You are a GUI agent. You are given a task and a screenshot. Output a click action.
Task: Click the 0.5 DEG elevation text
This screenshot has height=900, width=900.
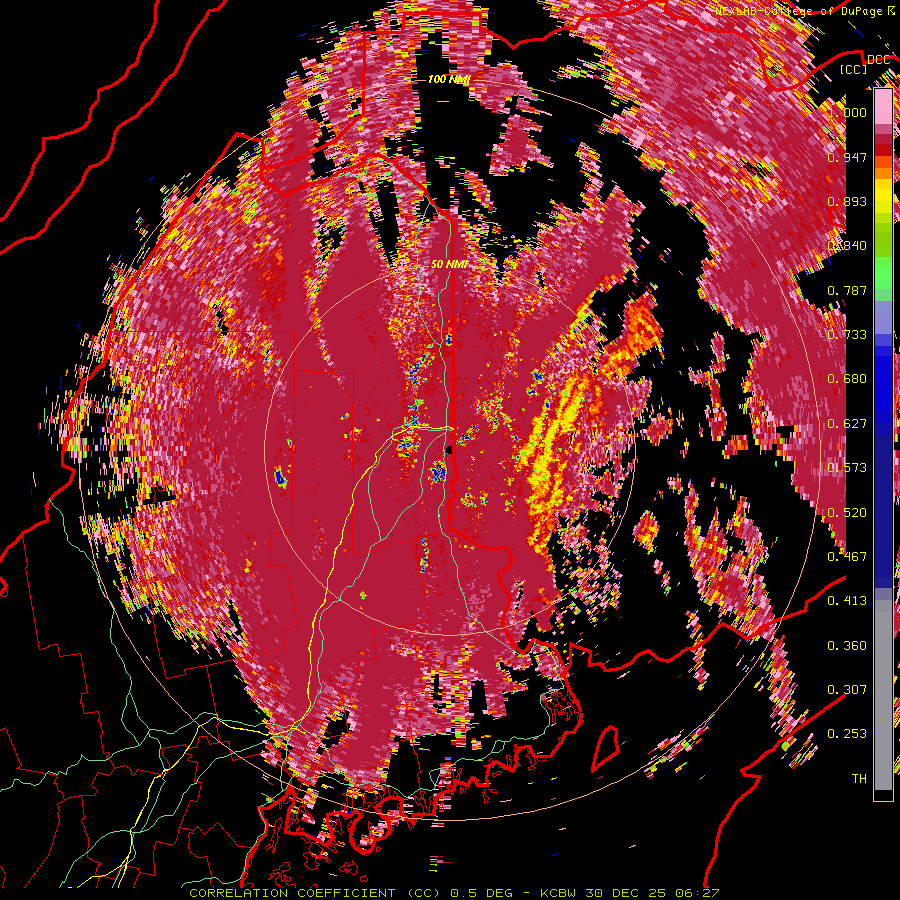click(481, 893)
